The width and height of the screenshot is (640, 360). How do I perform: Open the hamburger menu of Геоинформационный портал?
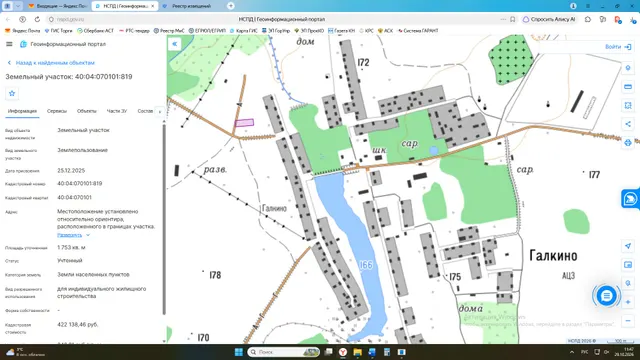pyautogui.click(x=9, y=44)
